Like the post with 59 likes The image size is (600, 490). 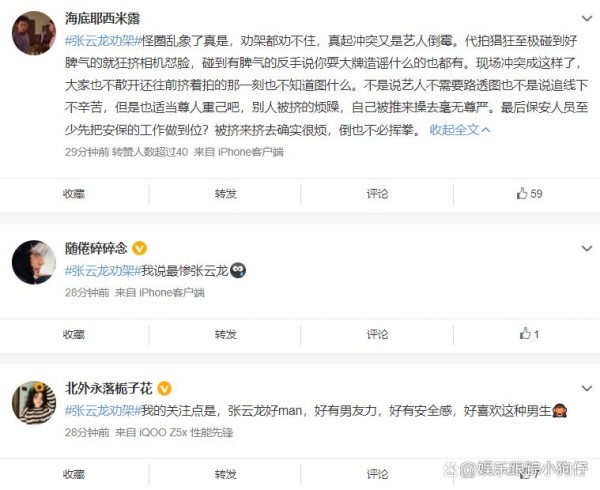click(x=529, y=194)
